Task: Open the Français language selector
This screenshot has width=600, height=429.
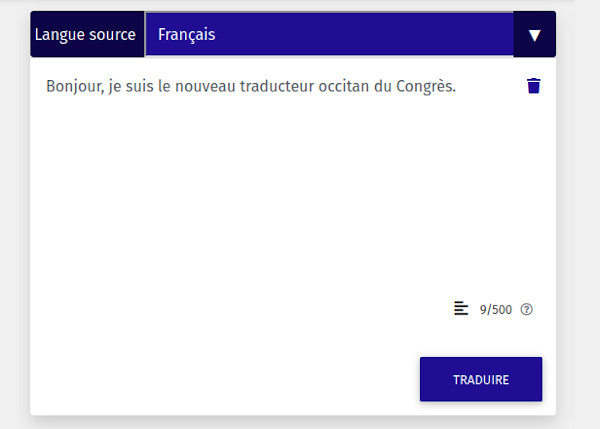Action: pos(329,35)
